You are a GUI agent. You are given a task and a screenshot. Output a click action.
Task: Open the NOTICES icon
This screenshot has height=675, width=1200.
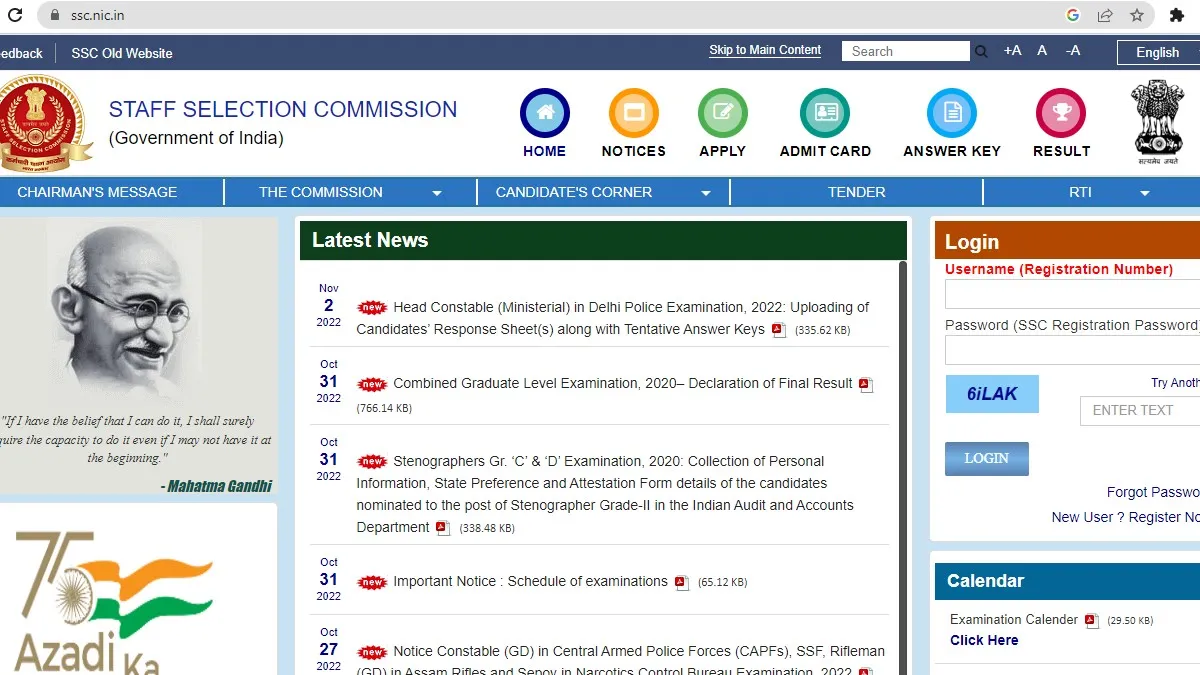633,113
